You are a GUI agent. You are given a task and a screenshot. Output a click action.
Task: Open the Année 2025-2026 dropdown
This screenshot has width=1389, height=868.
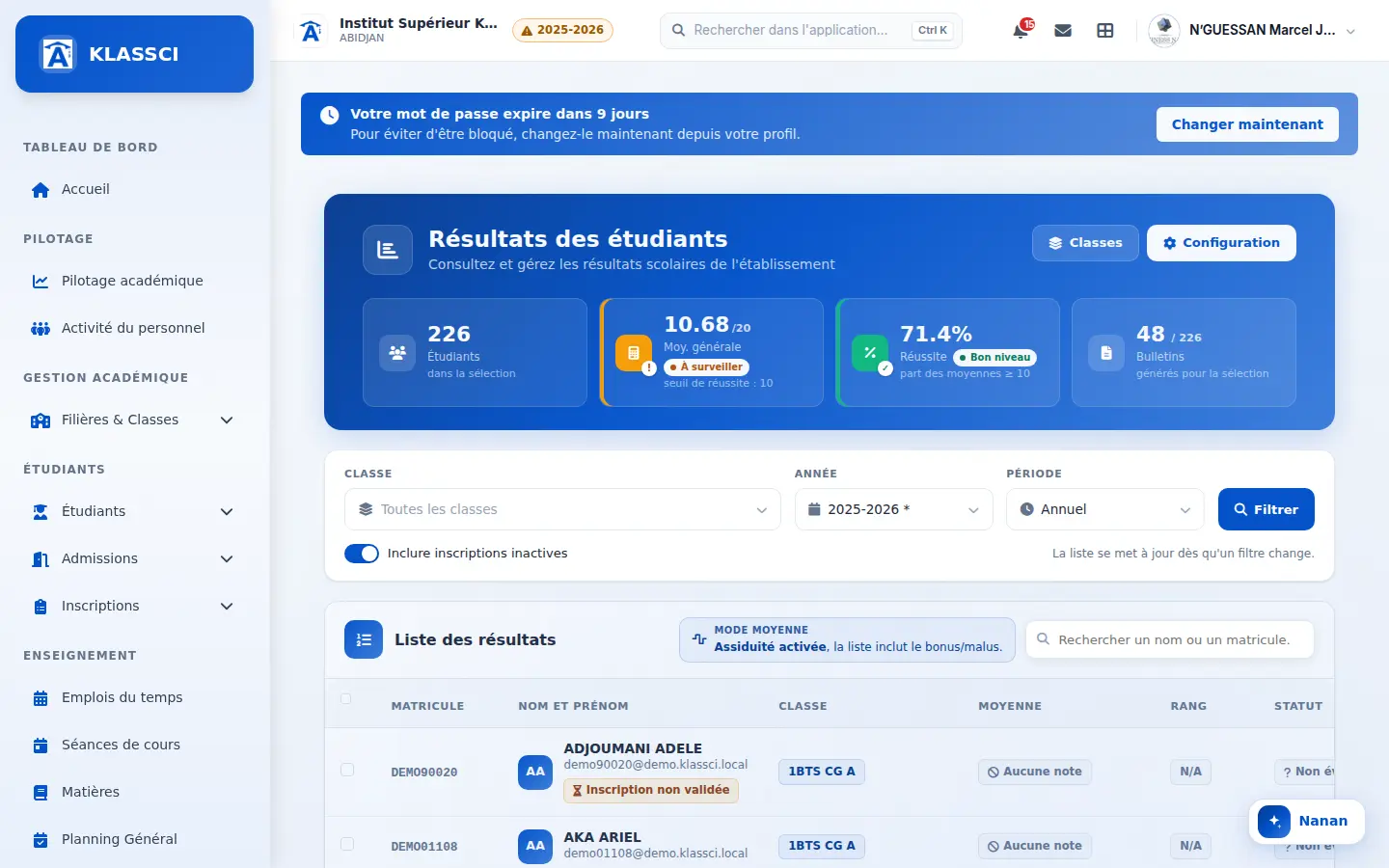click(894, 509)
